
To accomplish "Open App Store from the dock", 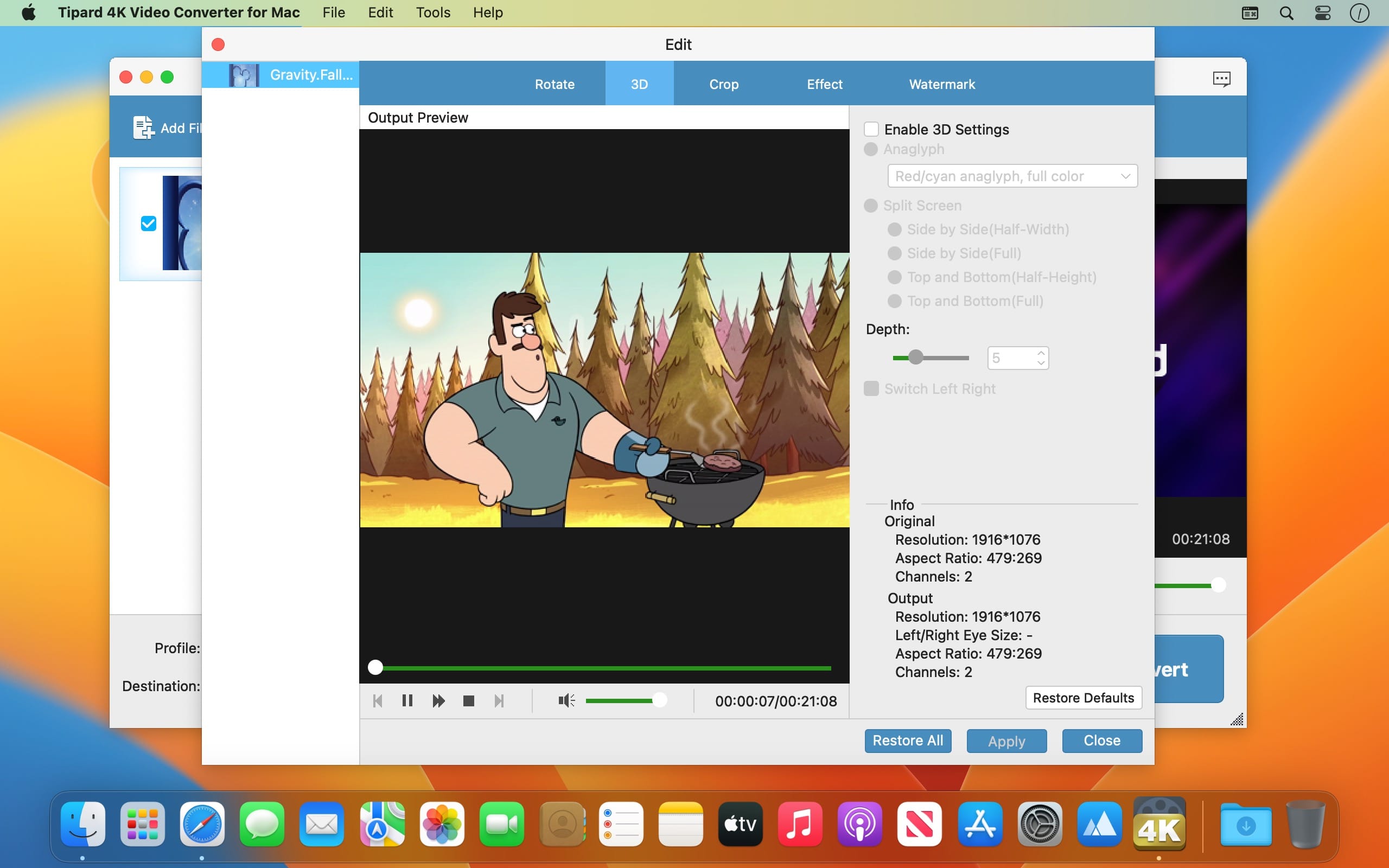I will click(x=980, y=825).
